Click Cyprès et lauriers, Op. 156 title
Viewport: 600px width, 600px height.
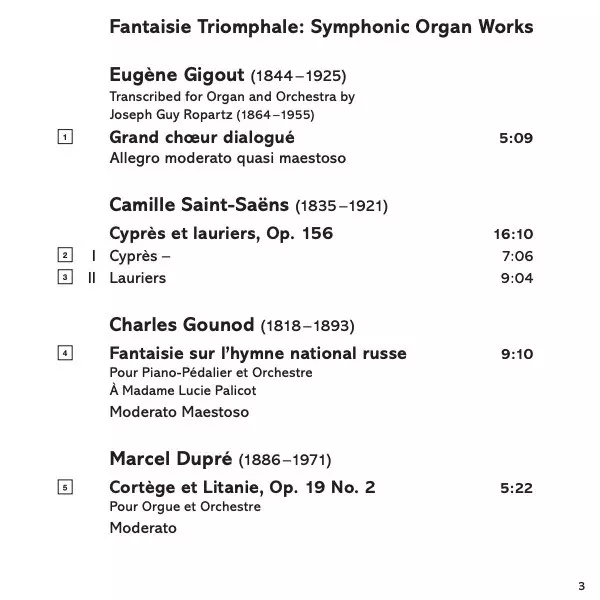pyautogui.click(x=221, y=234)
